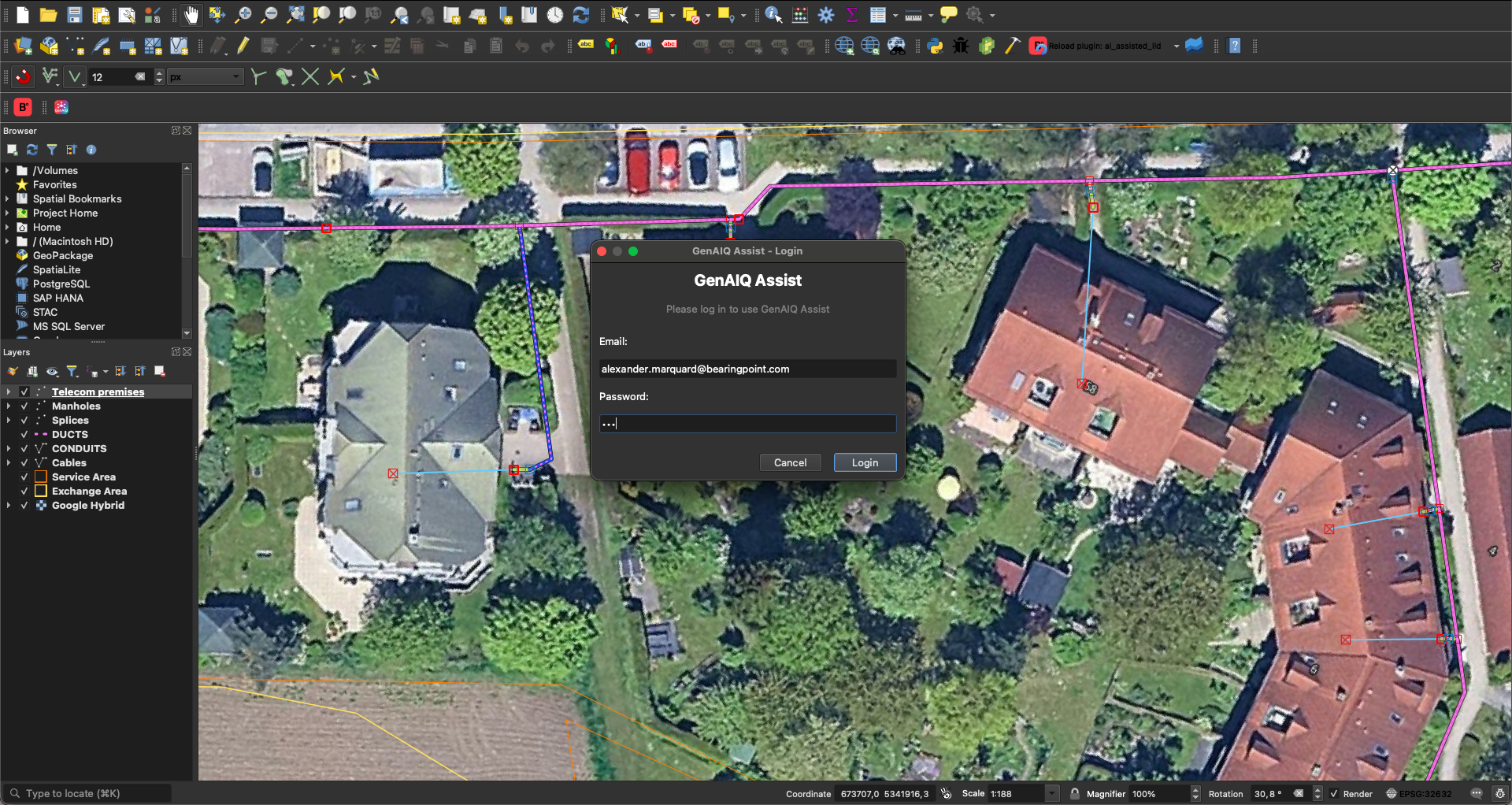Open the Field Calculator abacus icon
This screenshot has width=1512, height=805.
pos(800,15)
